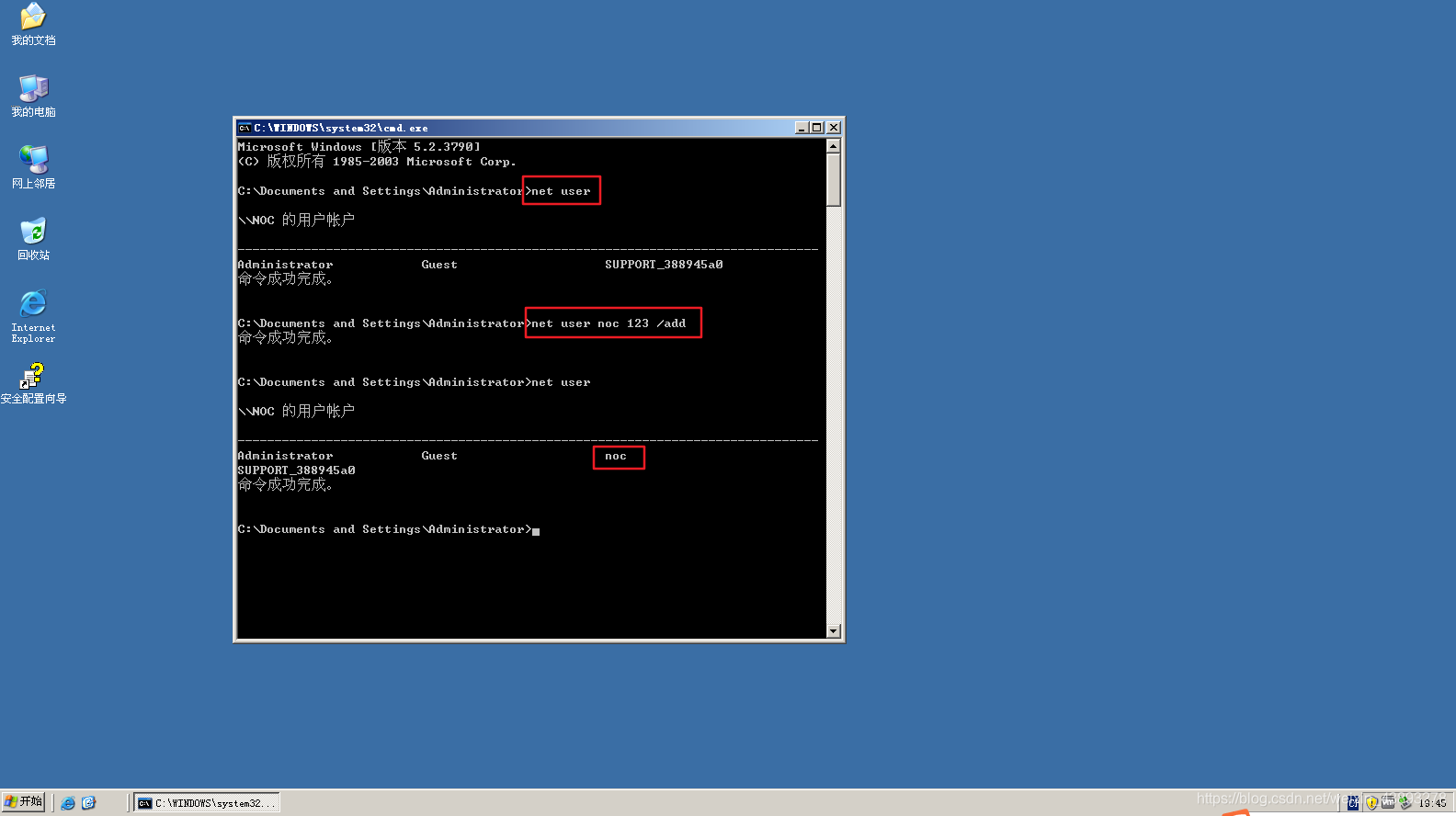Close the cmd.exe window
The image size is (1456, 816).
click(834, 128)
